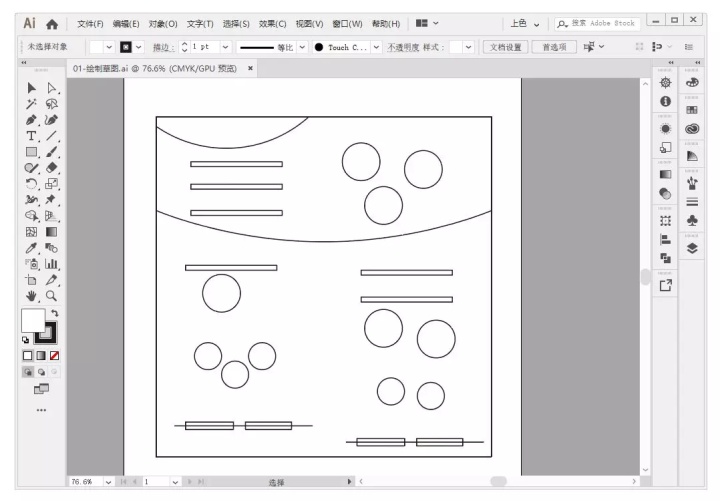720x501 pixels.
Task: Select the Width/Warp tool
Action: pyautogui.click(x=31, y=200)
